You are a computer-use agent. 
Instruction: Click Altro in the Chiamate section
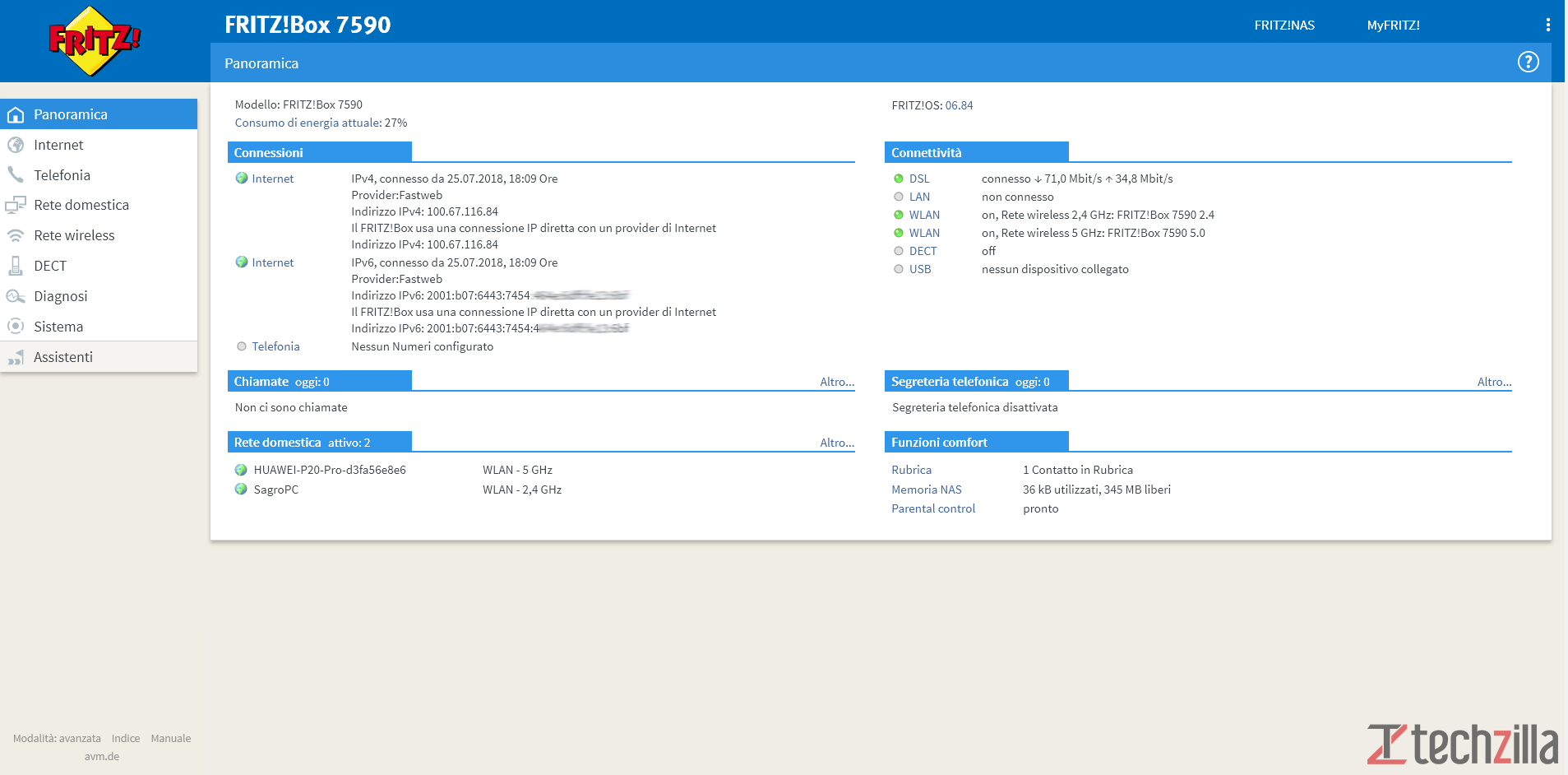tap(836, 382)
